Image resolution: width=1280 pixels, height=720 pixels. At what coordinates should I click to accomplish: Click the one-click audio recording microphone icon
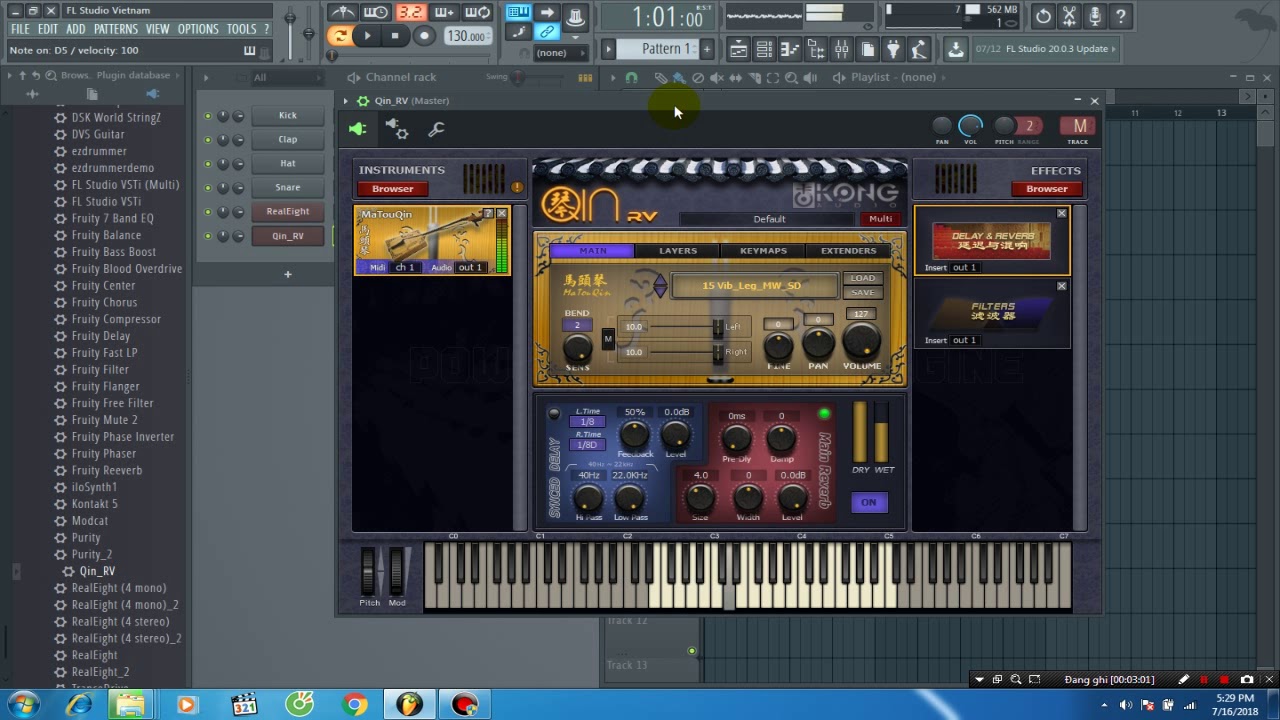click(1095, 16)
